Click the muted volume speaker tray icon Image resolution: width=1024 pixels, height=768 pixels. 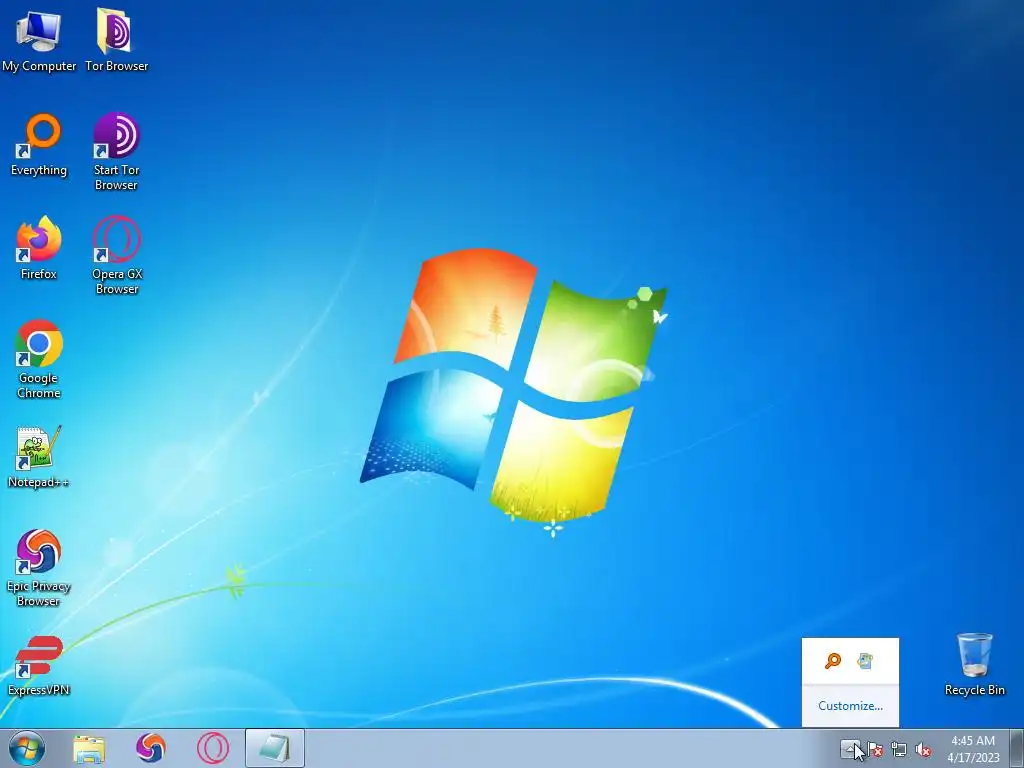click(x=923, y=749)
